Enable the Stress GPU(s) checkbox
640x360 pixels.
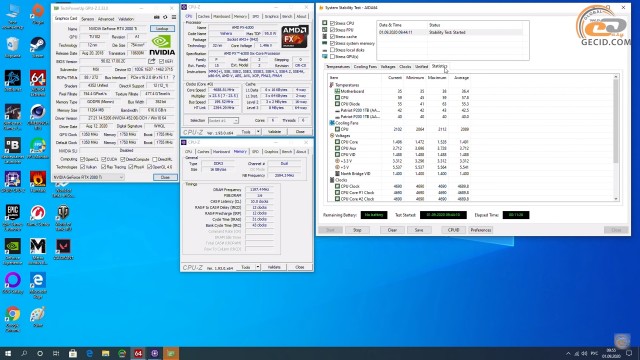click(x=332, y=56)
